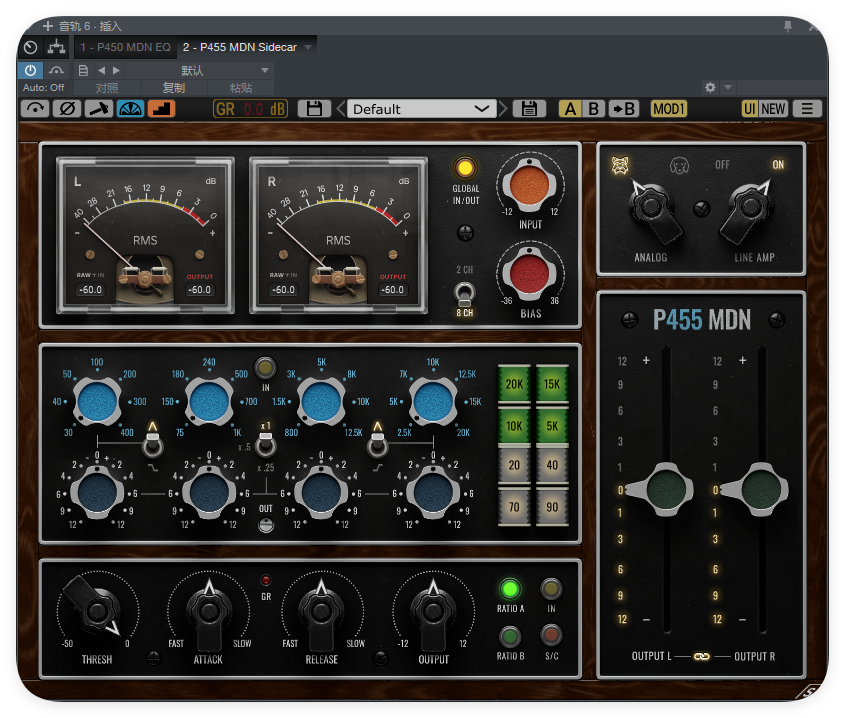845x718 pixels.
Task: Click the tiger icon above ANALOG knob
Action: pyautogui.click(x=620, y=165)
